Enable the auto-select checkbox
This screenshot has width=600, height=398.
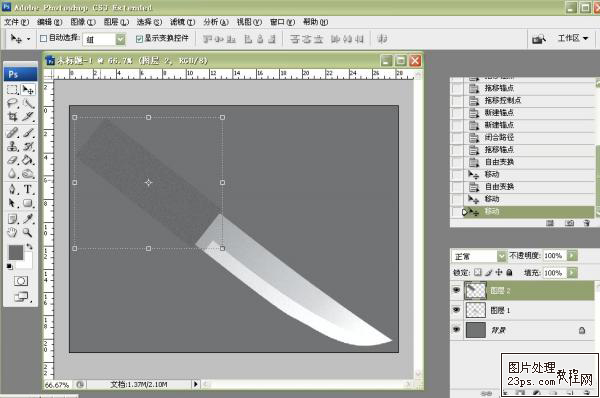coord(43,38)
